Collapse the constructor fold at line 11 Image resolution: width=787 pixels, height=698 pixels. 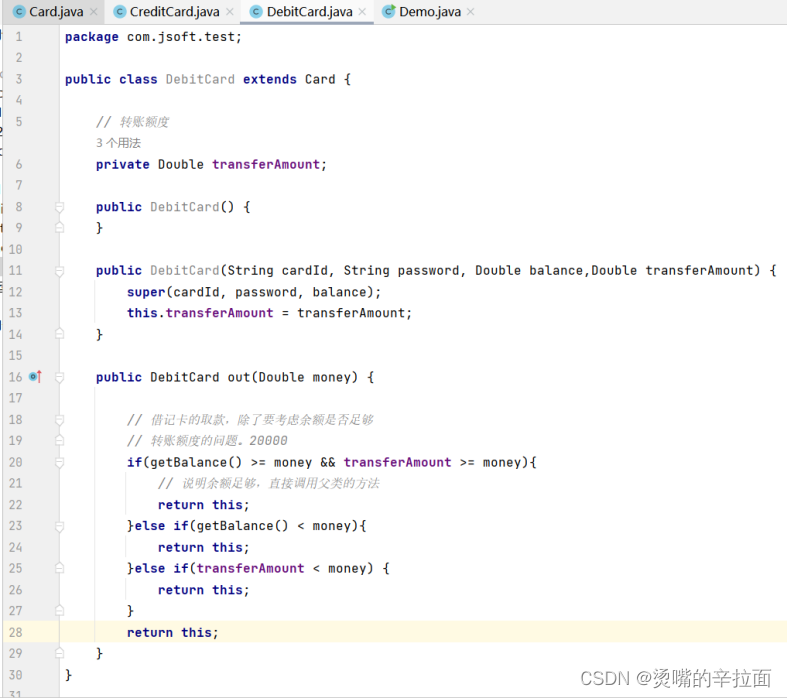click(59, 271)
